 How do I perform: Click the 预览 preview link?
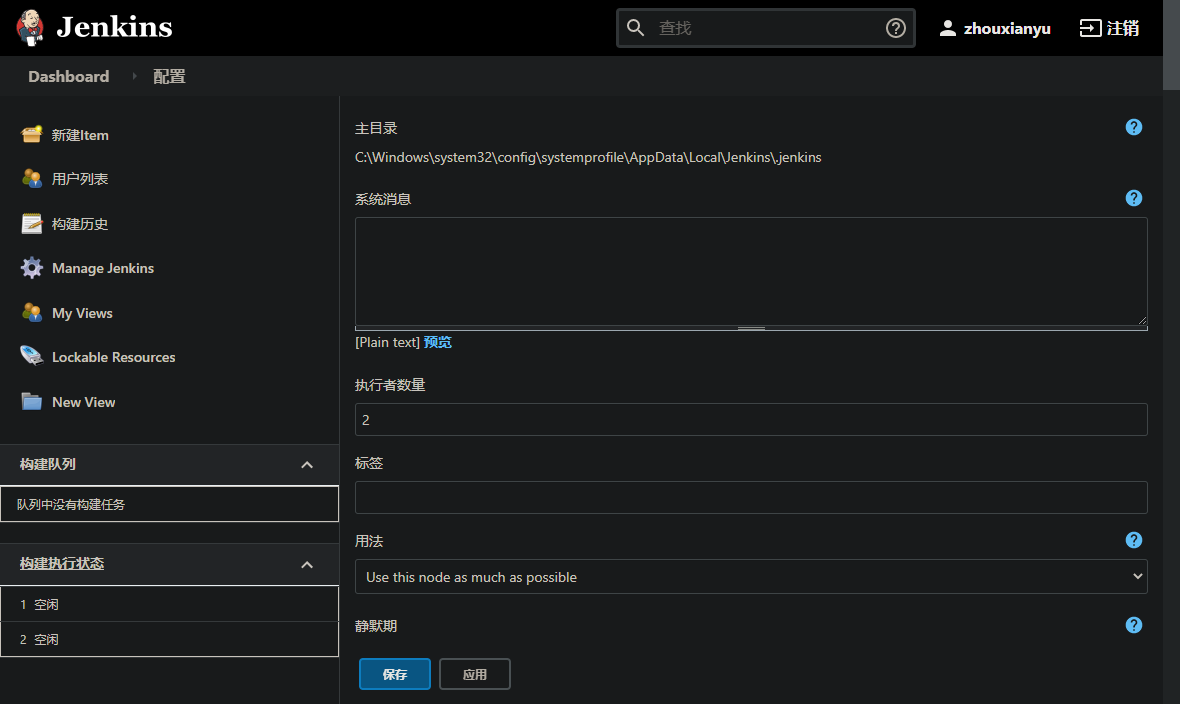click(437, 342)
